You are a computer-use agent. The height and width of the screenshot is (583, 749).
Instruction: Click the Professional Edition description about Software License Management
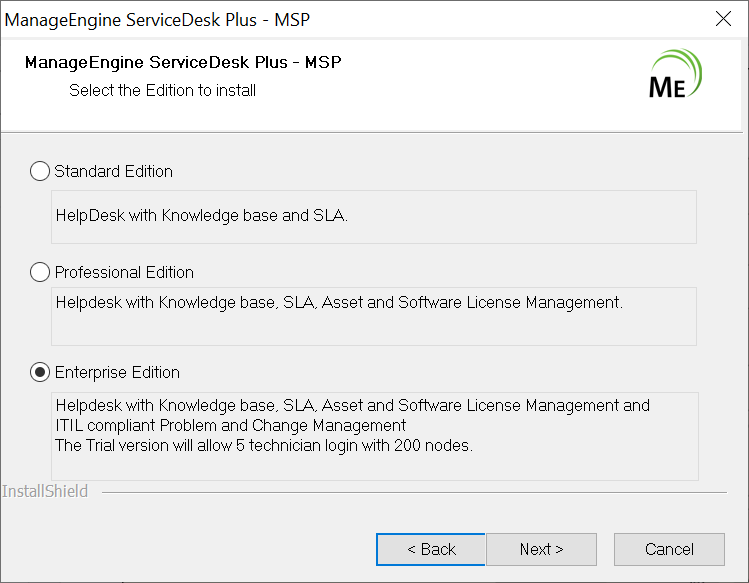[x=339, y=302]
